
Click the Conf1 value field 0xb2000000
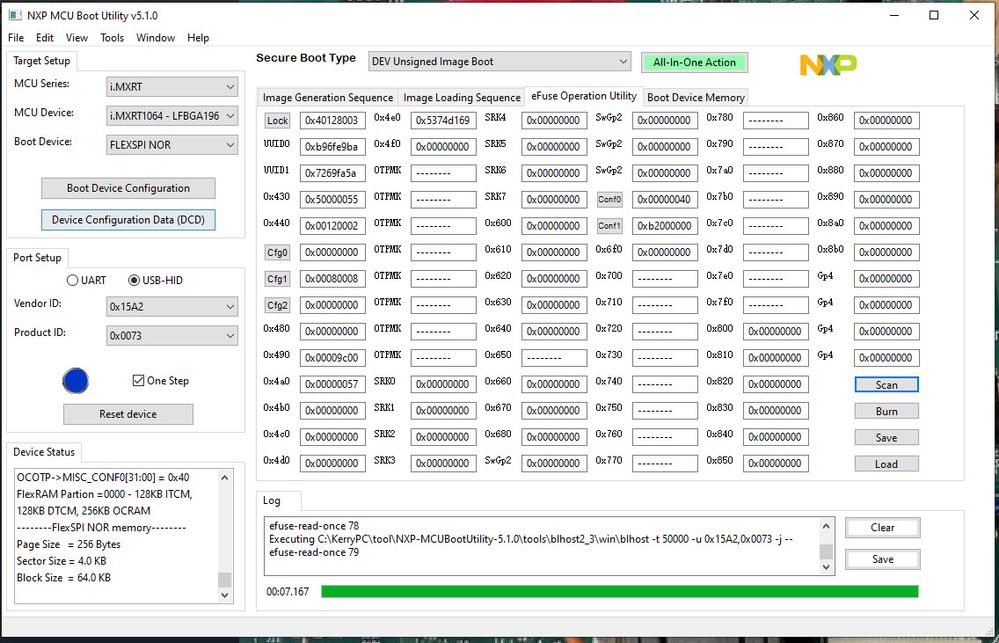[665, 226]
